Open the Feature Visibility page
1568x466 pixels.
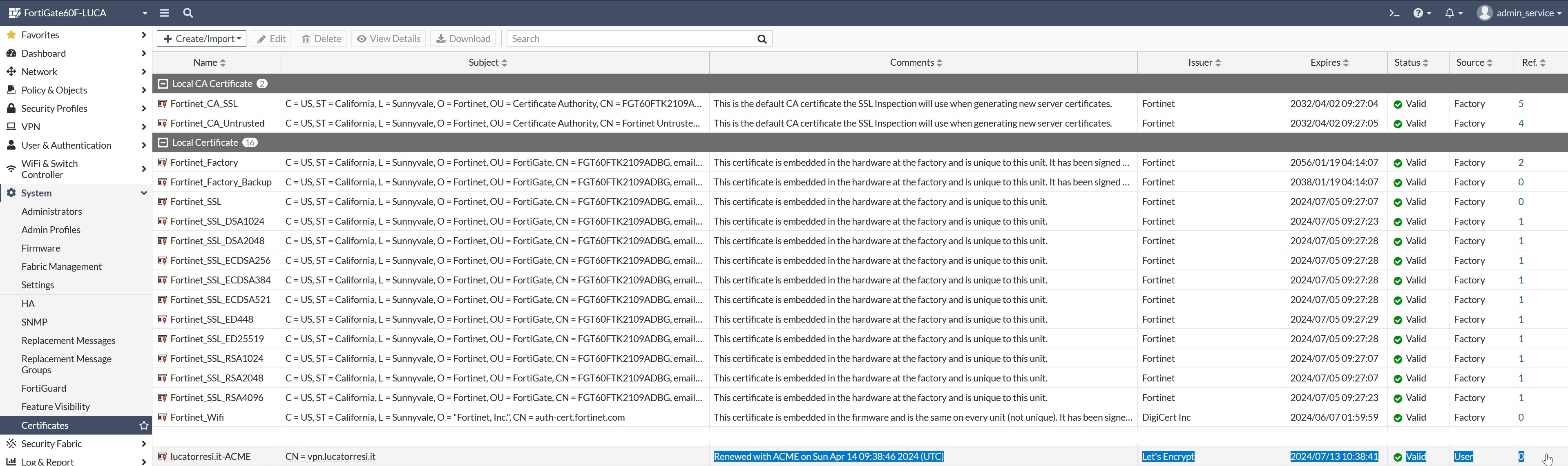[56, 406]
